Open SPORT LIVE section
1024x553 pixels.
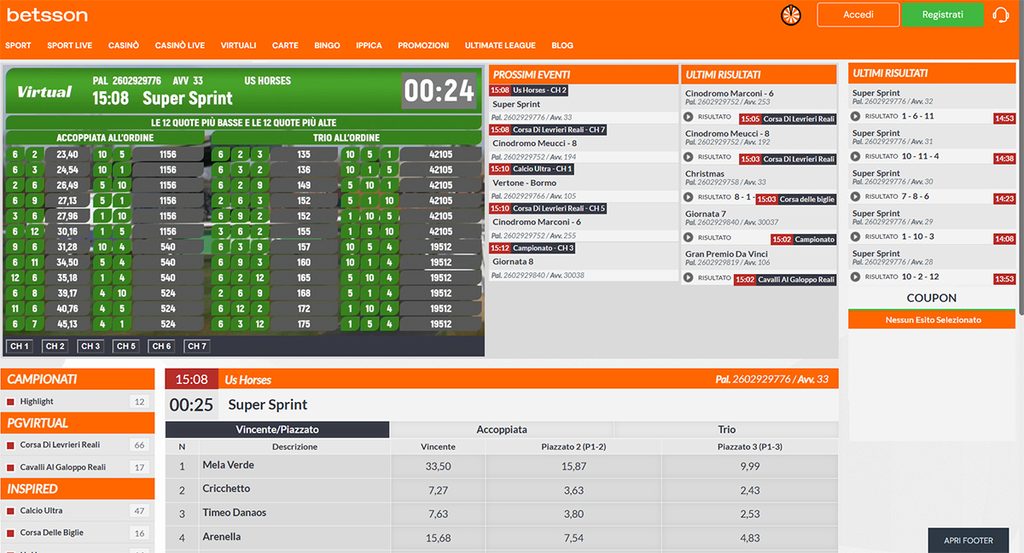point(69,45)
